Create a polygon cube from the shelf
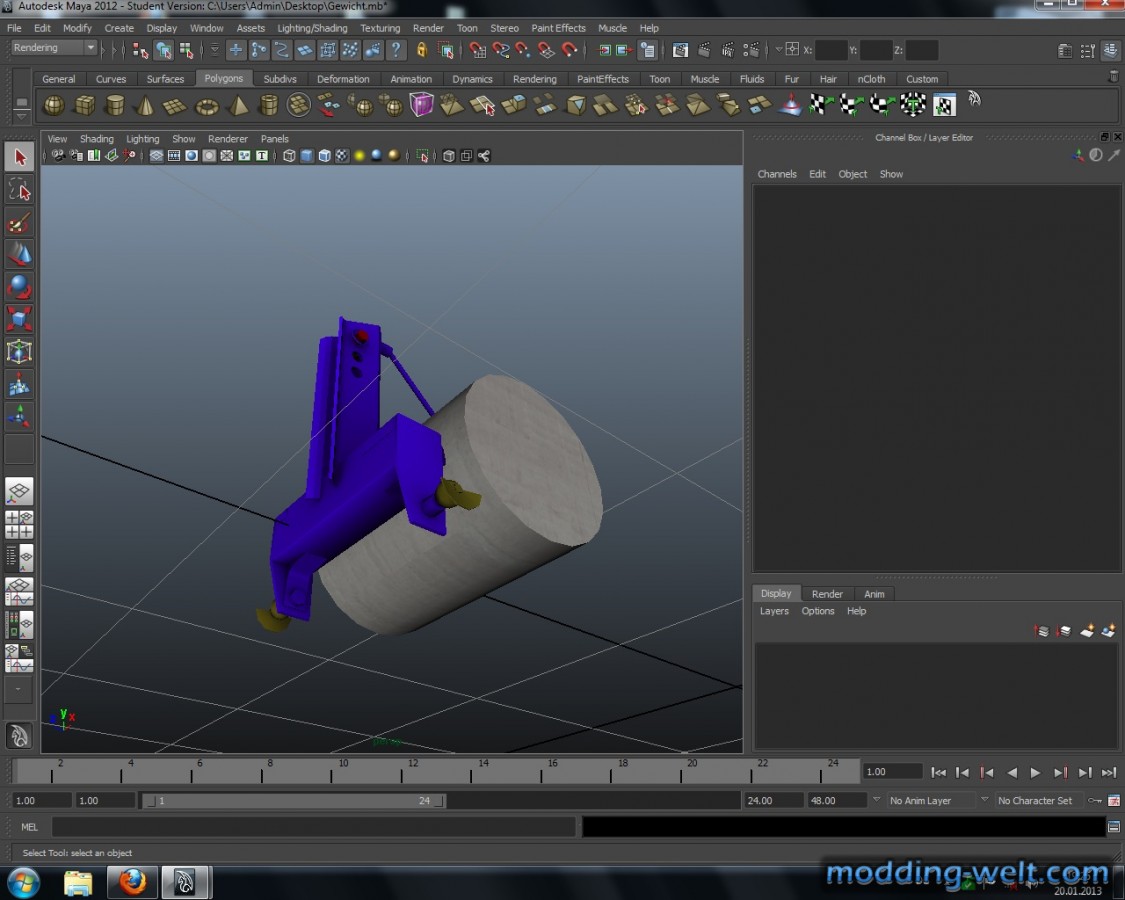The width and height of the screenshot is (1125, 900). (85, 106)
